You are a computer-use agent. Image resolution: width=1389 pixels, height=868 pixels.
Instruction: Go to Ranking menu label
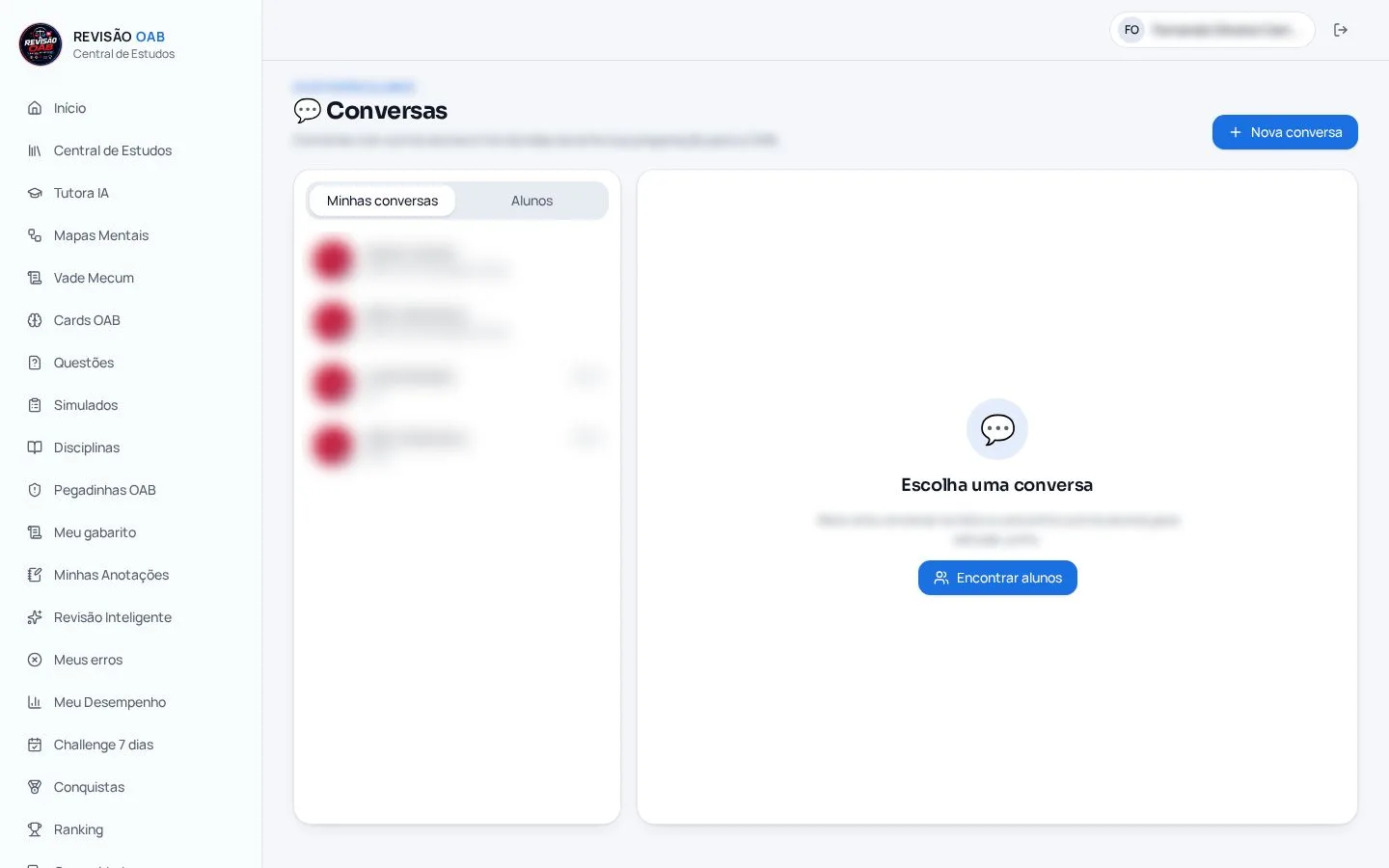78,829
